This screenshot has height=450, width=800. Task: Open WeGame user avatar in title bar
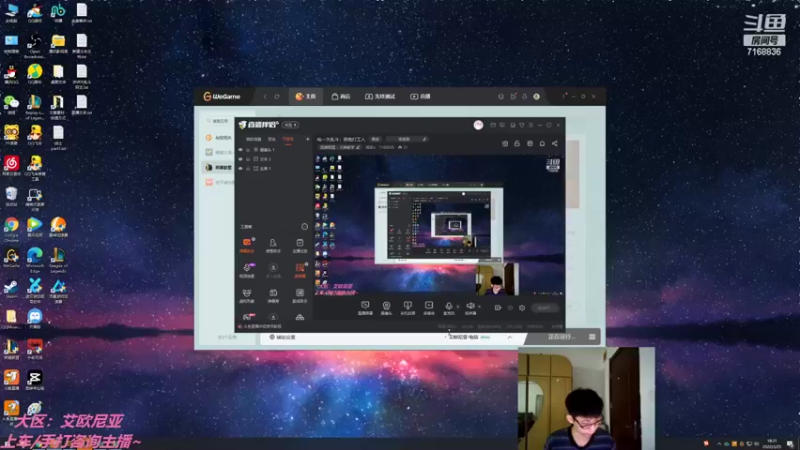(536, 96)
